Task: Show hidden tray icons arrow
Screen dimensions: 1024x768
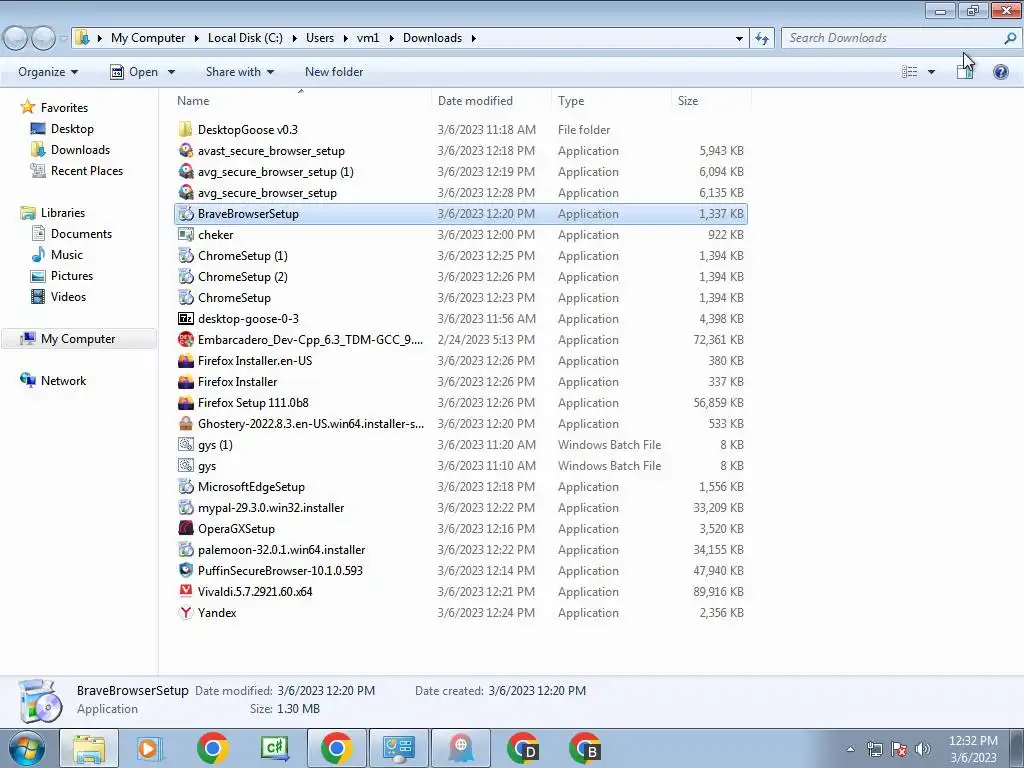Action: pyautogui.click(x=850, y=749)
